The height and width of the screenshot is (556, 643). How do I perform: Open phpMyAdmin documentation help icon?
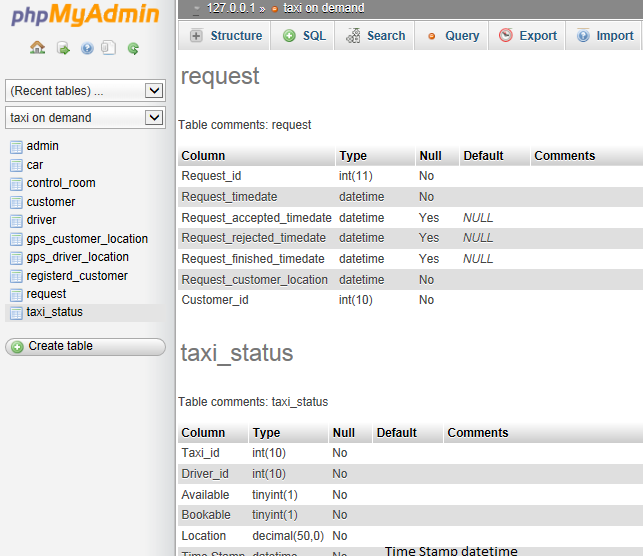click(x=87, y=47)
